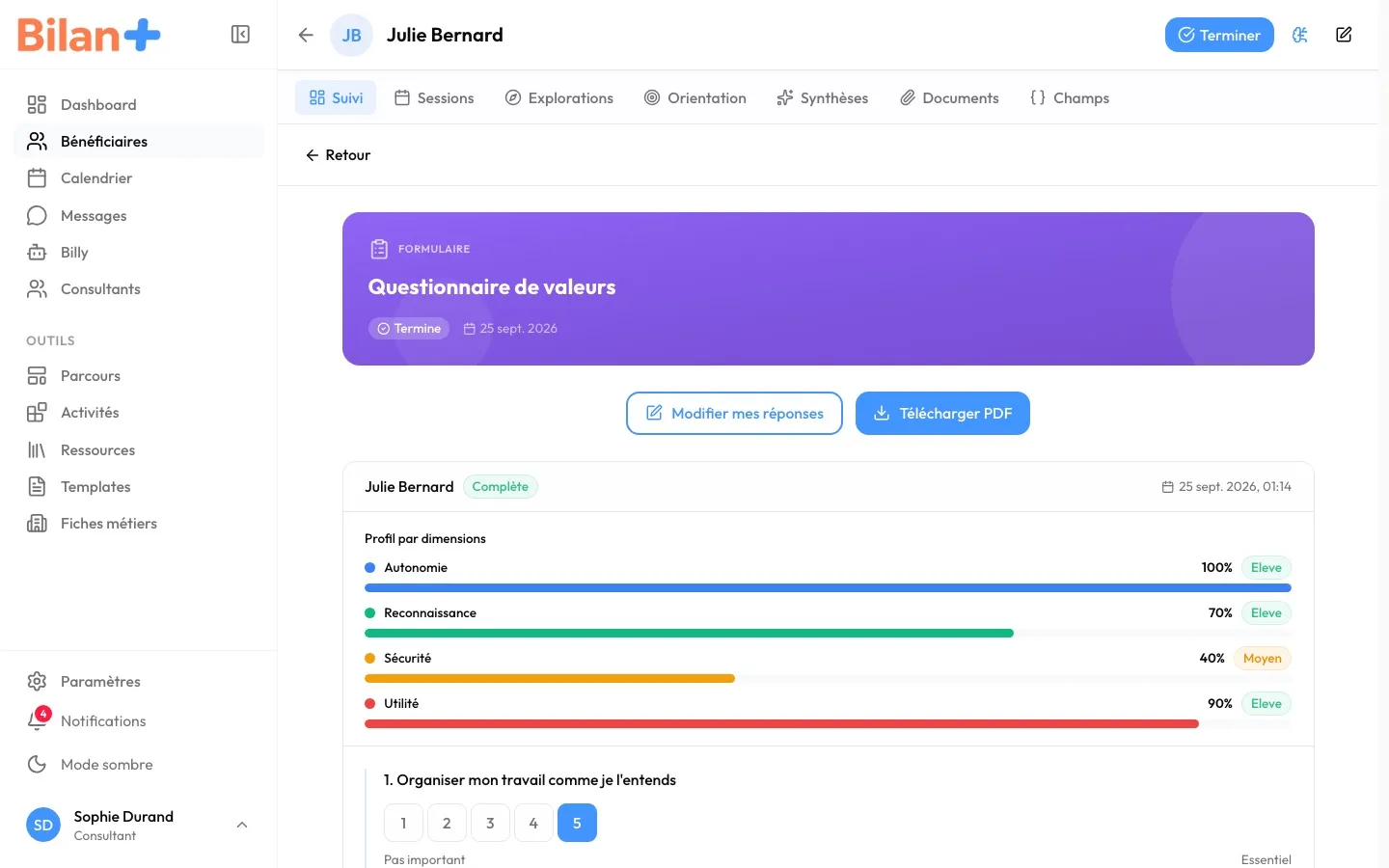This screenshot has width=1389, height=868.
Task: Collapse the sidebar panel icon
Action: (x=240, y=35)
